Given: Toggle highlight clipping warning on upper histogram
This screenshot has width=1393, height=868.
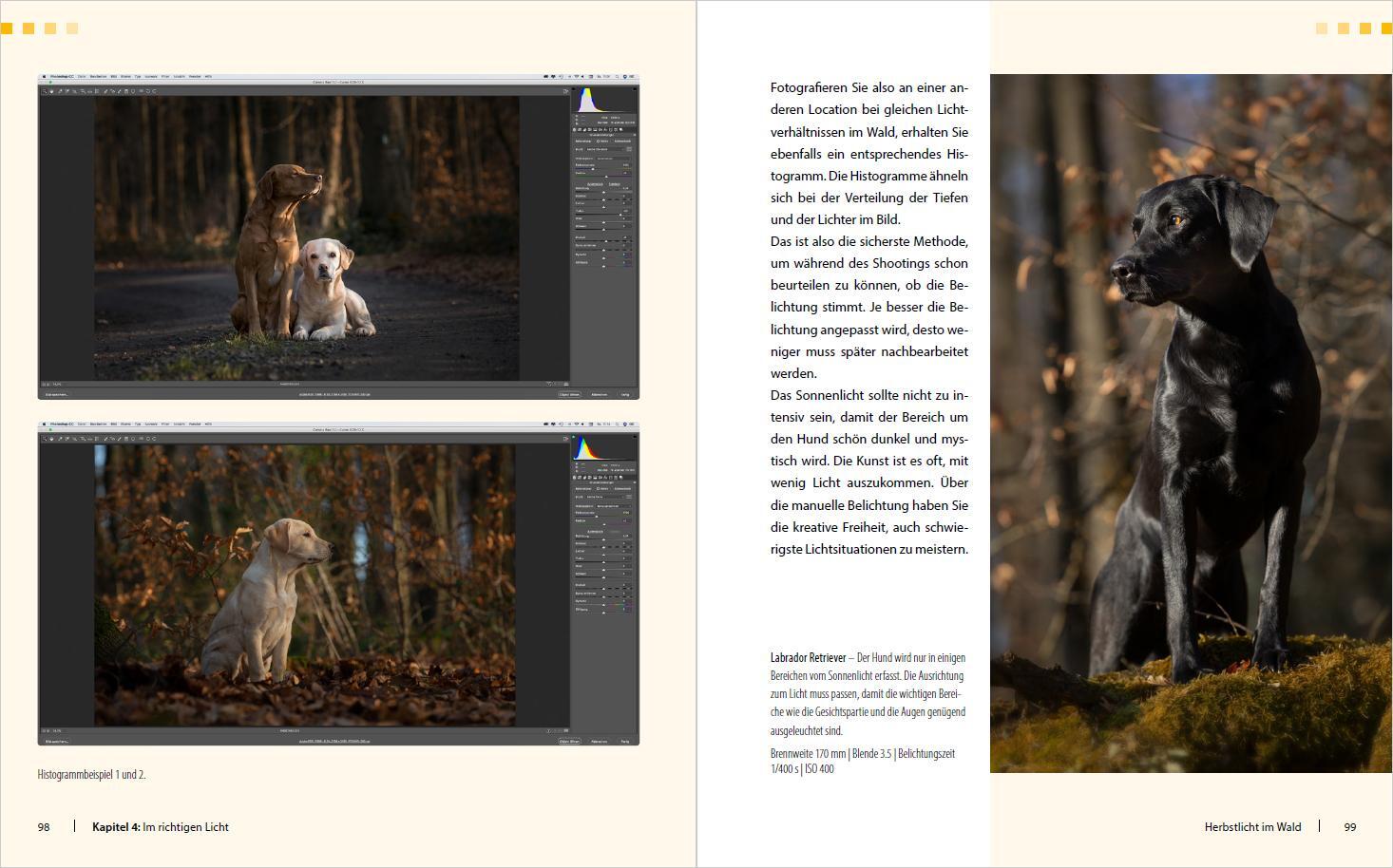Looking at the screenshot, I should click(635, 89).
